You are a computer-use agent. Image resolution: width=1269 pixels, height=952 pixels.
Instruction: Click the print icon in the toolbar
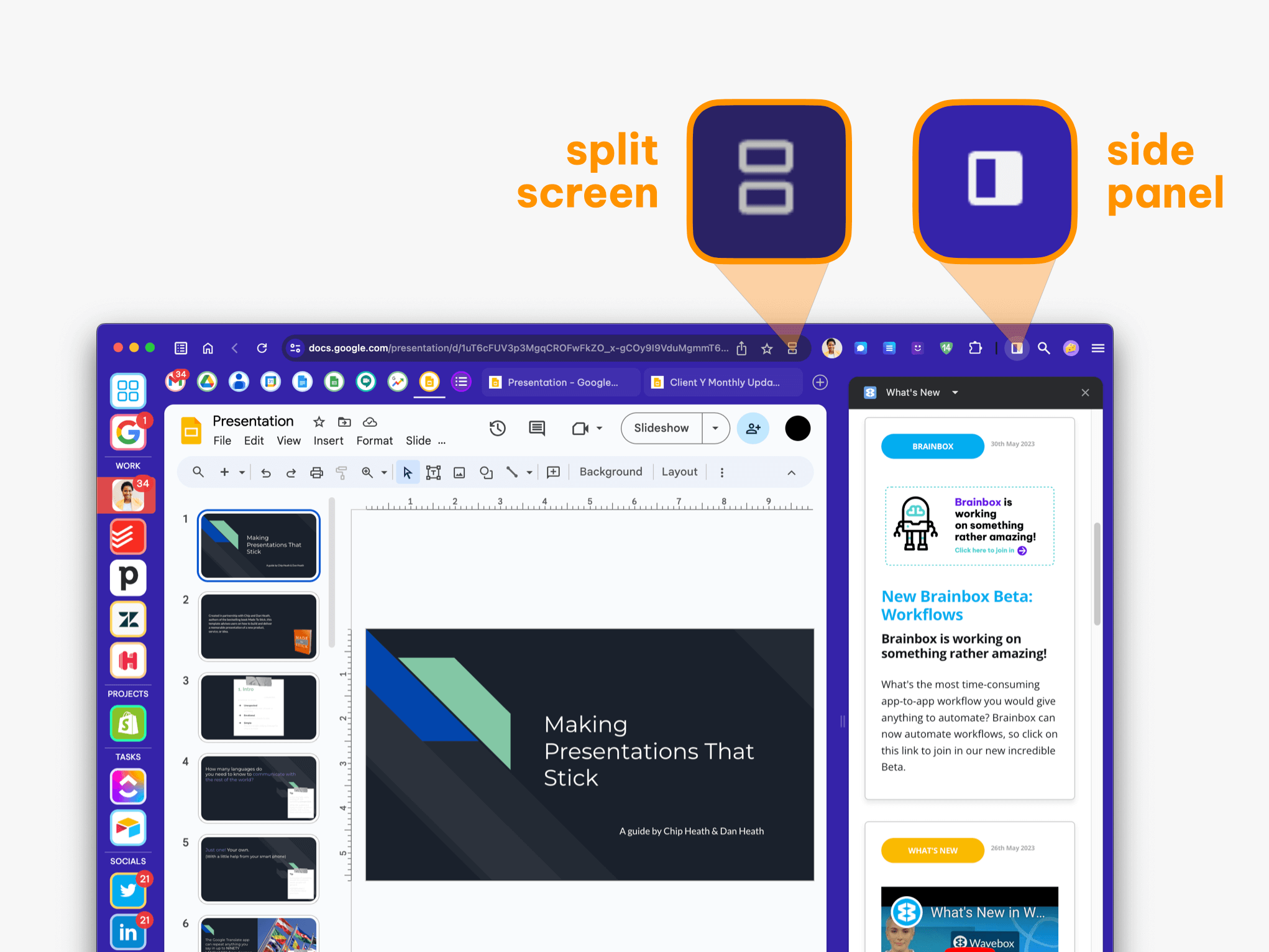pyautogui.click(x=315, y=472)
